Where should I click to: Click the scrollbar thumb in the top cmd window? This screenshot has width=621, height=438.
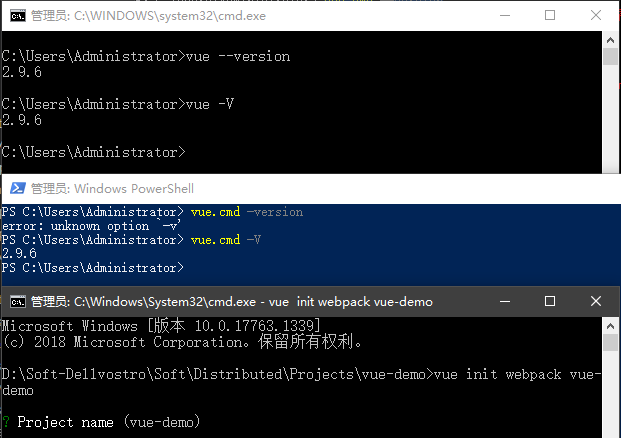[610, 57]
